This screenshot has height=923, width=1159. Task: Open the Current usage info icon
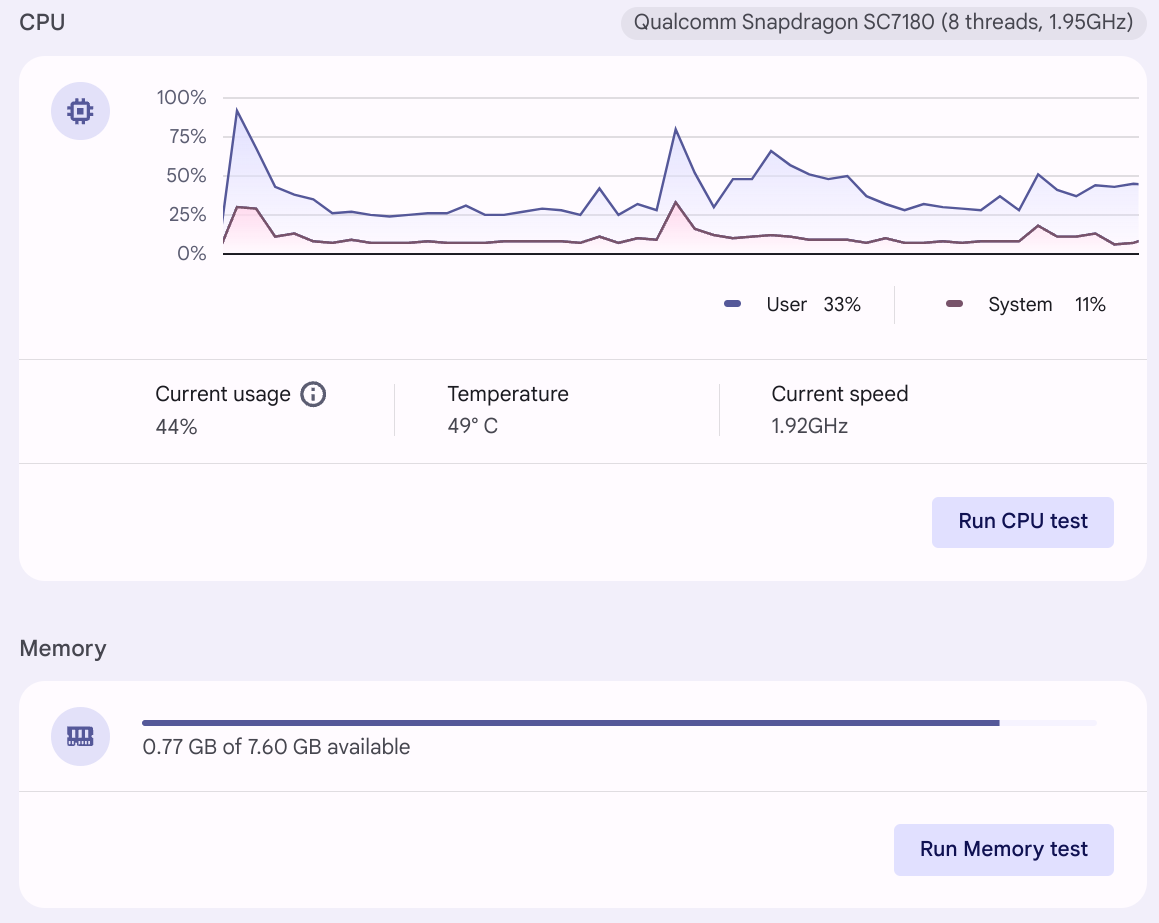click(x=313, y=394)
